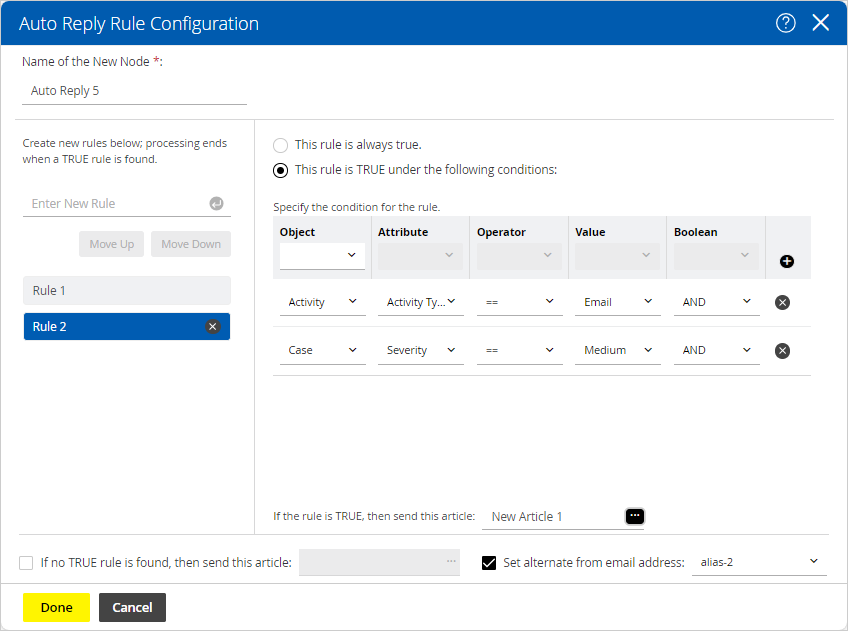Focus the Name of the New Node field
Screen dimensions: 848x631
coord(134,91)
